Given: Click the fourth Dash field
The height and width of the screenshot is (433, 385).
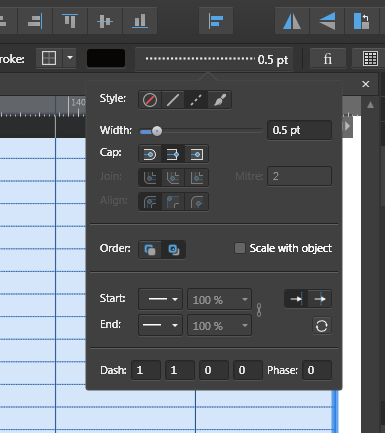Looking at the screenshot, I should pos(248,370).
